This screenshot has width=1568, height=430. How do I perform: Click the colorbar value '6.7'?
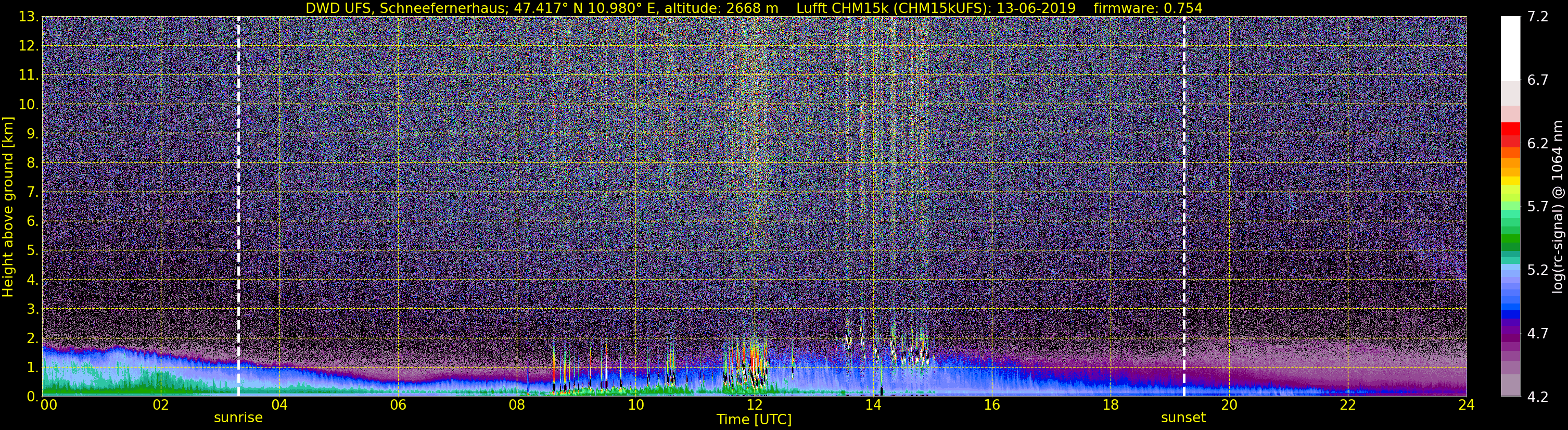tap(1538, 80)
